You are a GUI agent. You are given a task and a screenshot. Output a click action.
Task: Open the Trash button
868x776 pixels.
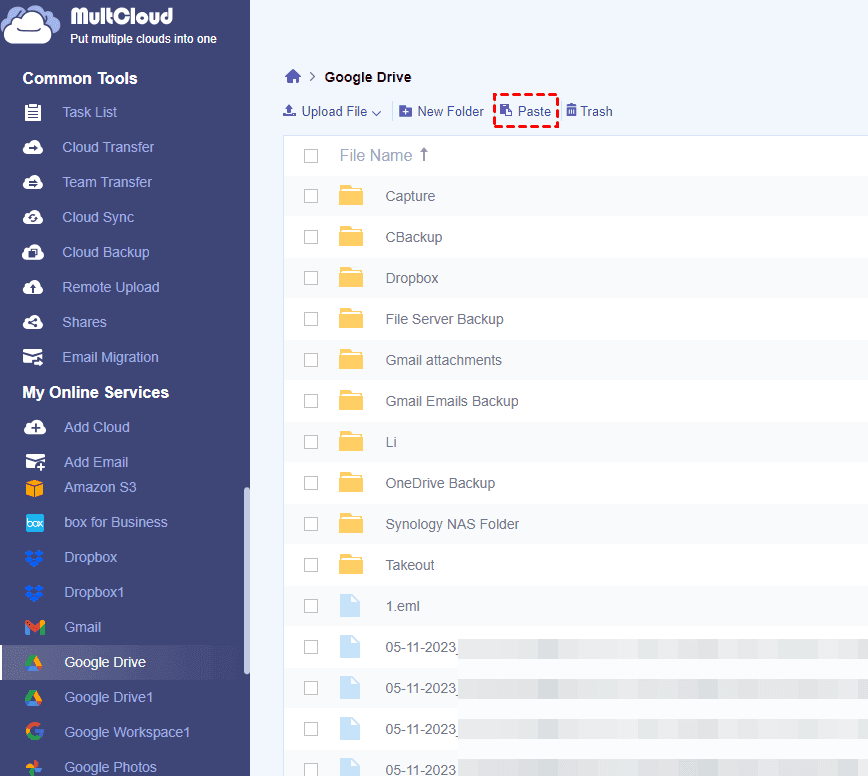point(590,111)
